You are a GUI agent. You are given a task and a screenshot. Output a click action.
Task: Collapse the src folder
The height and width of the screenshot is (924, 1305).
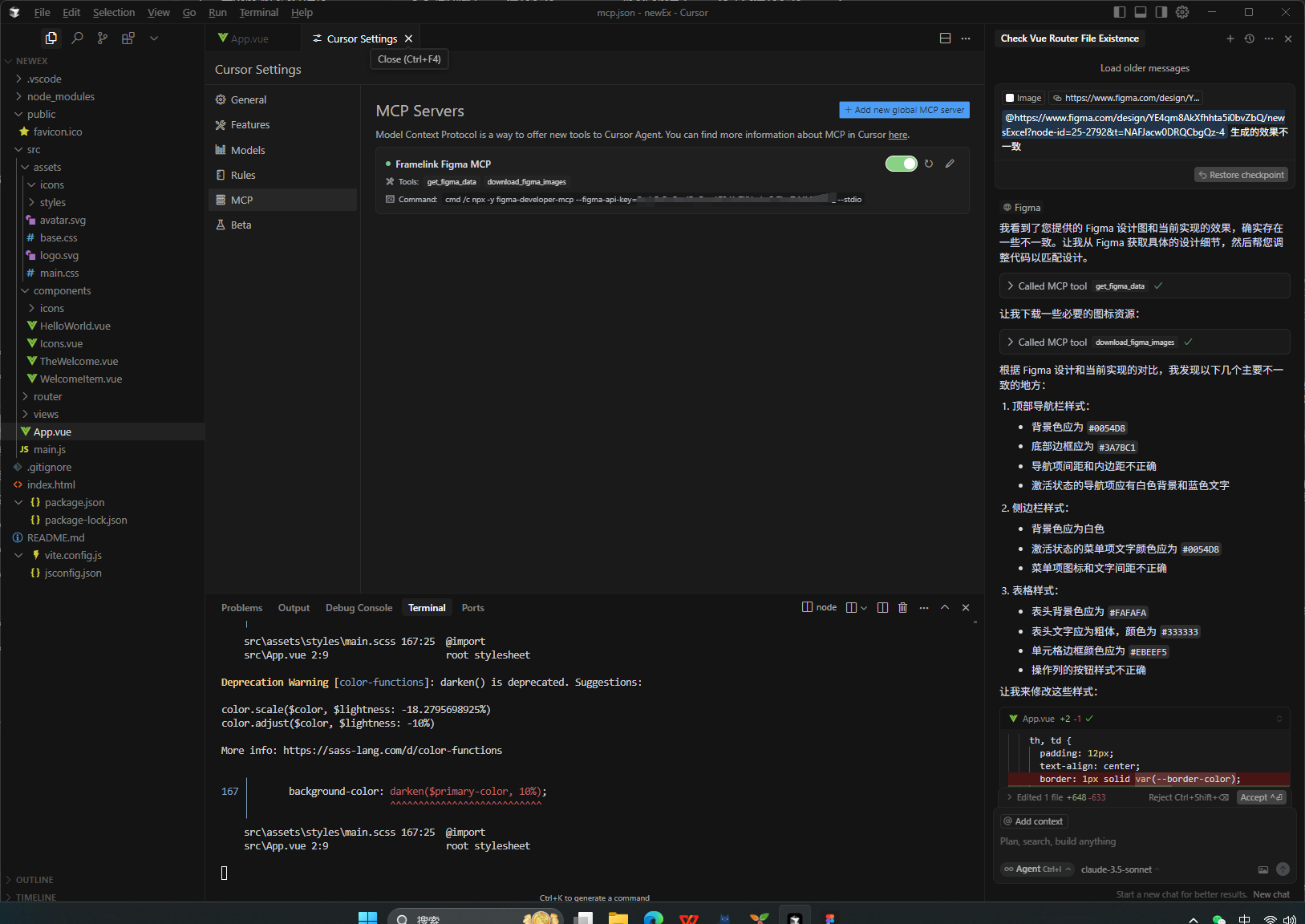(x=103, y=149)
